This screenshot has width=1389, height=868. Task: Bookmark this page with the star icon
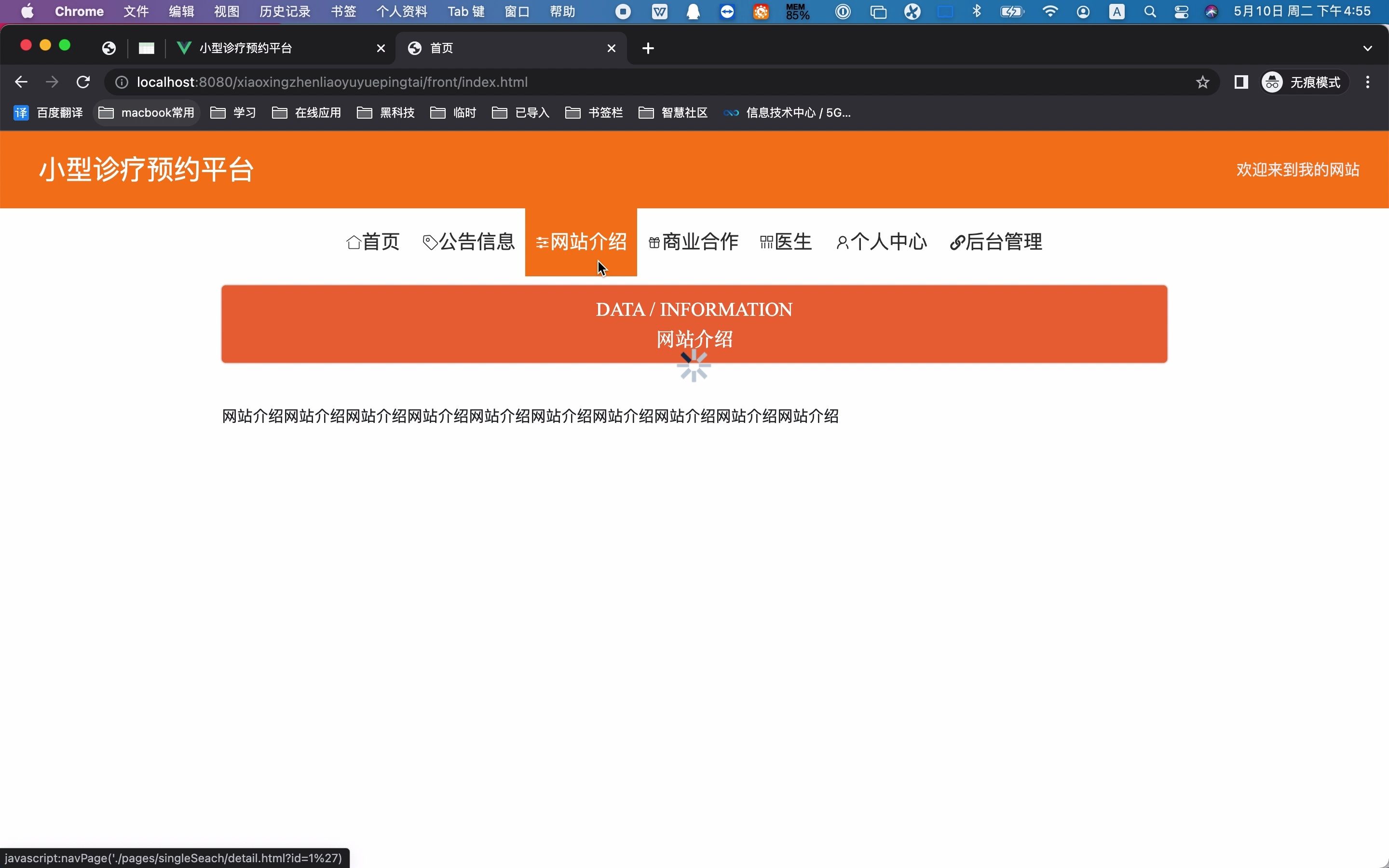(1202, 82)
